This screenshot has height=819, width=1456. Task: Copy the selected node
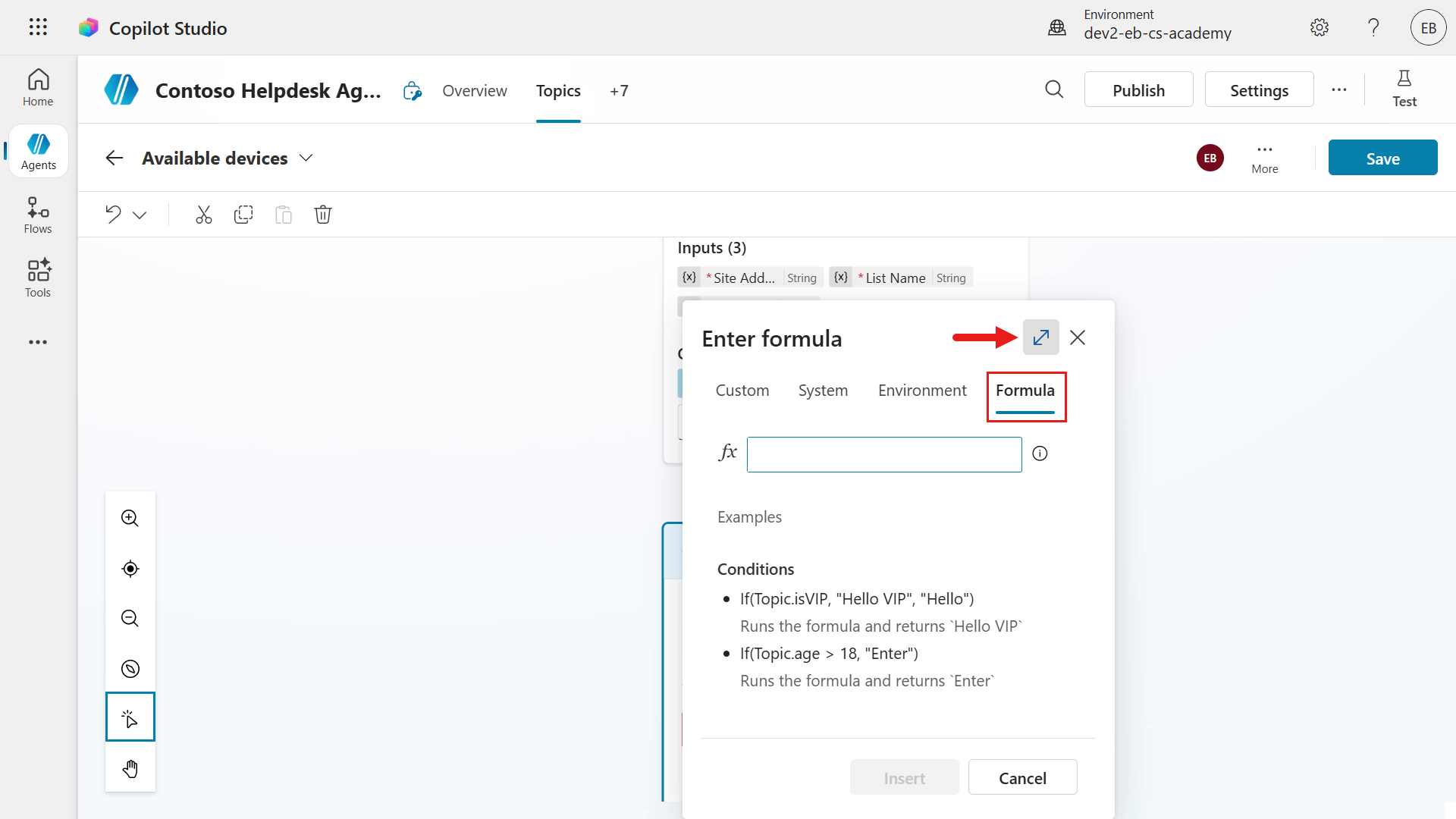tap(243, 215)
